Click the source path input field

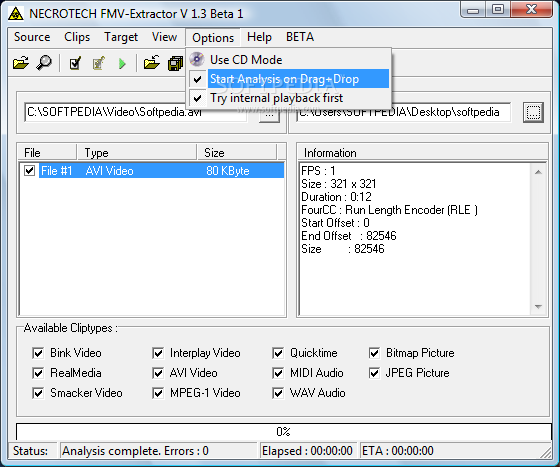(136, 113)
